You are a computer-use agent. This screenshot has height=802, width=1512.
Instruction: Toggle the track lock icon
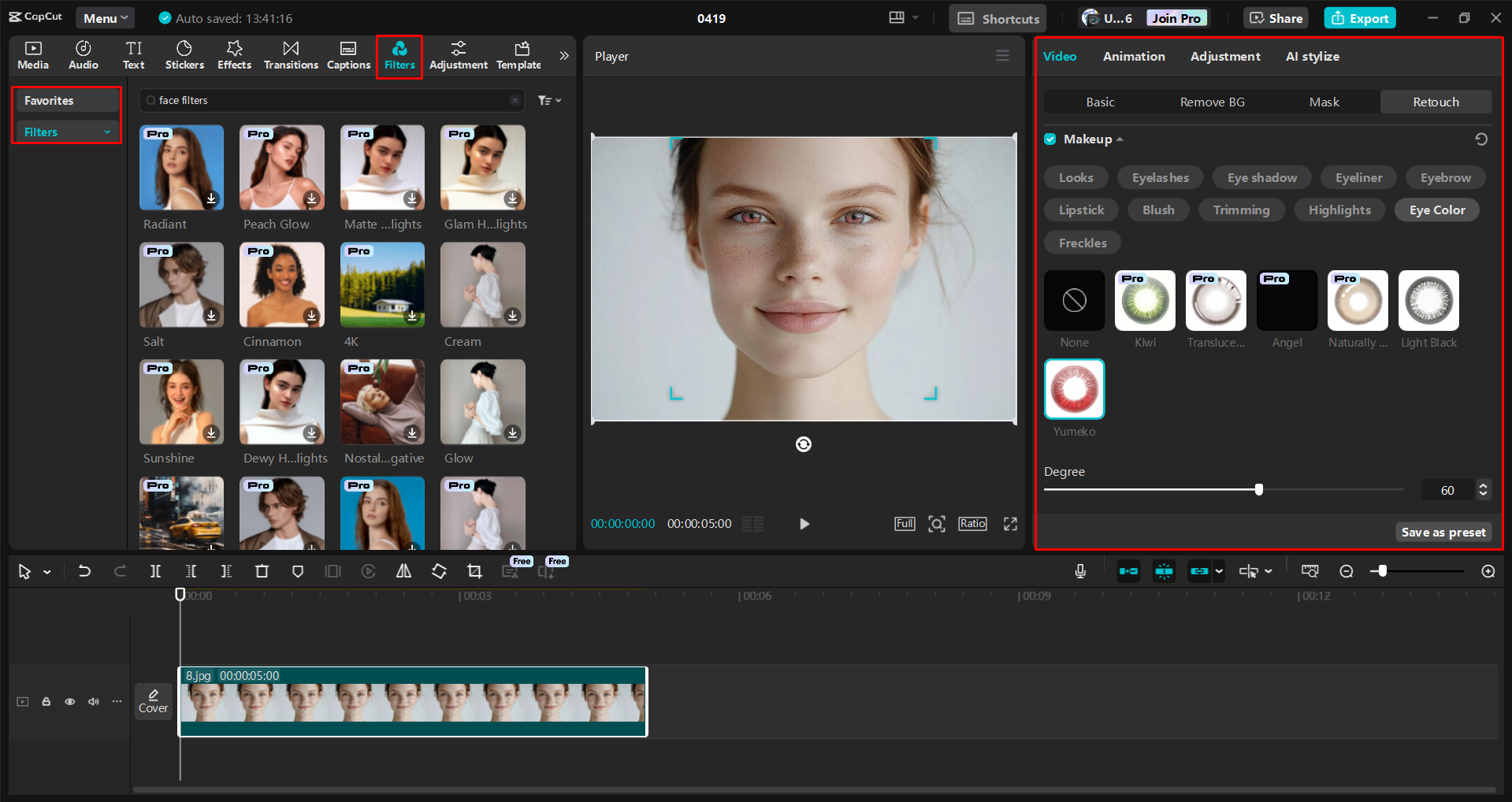(x=46, y=701)
